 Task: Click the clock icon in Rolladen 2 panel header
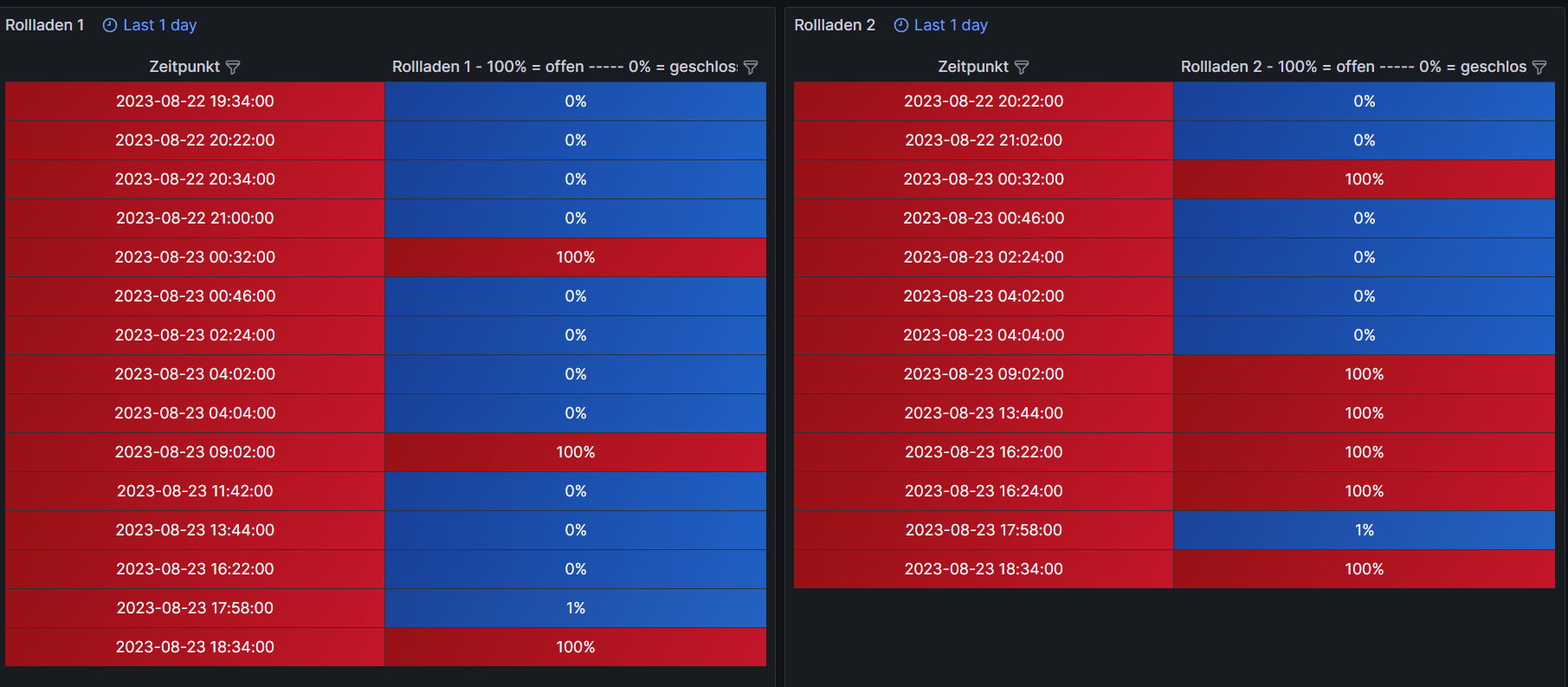[901, 25]
